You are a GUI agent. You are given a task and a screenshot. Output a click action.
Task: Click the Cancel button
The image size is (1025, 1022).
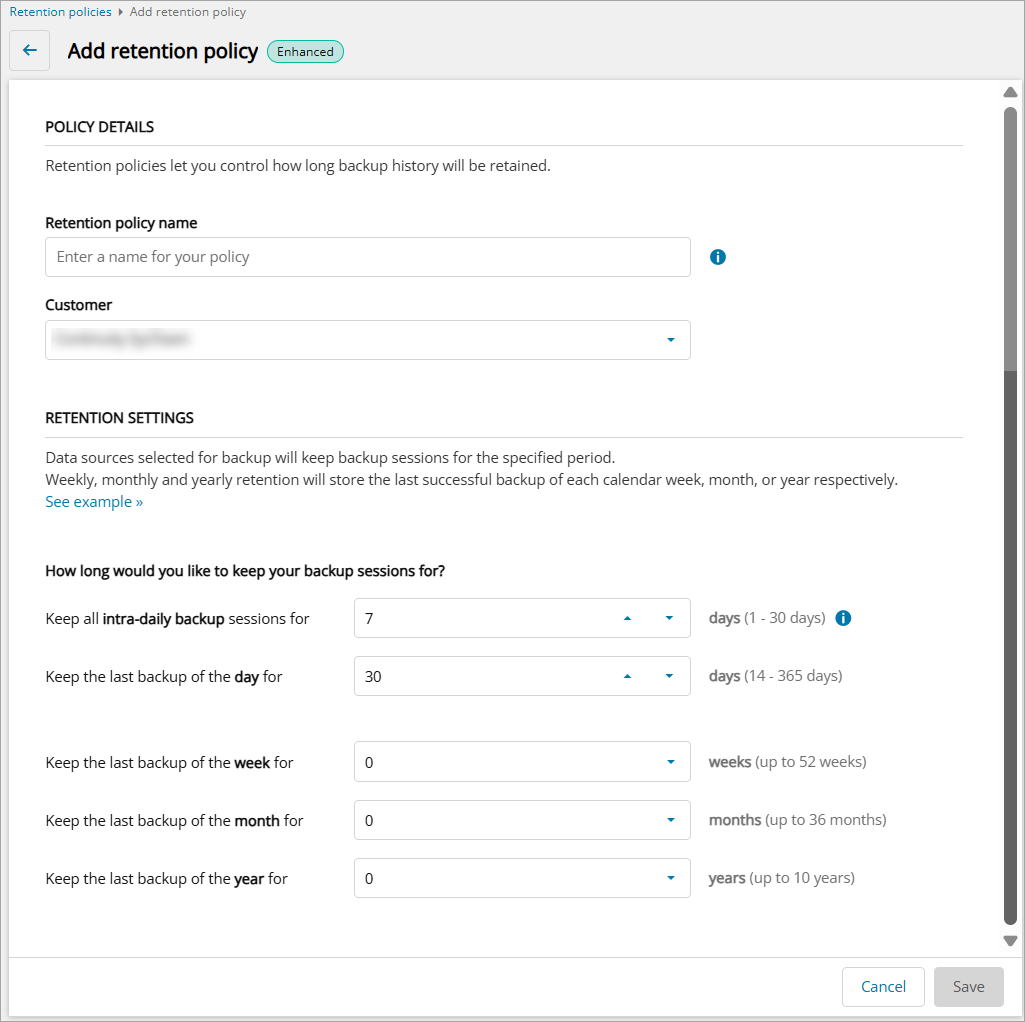click(x=883, y=987)
